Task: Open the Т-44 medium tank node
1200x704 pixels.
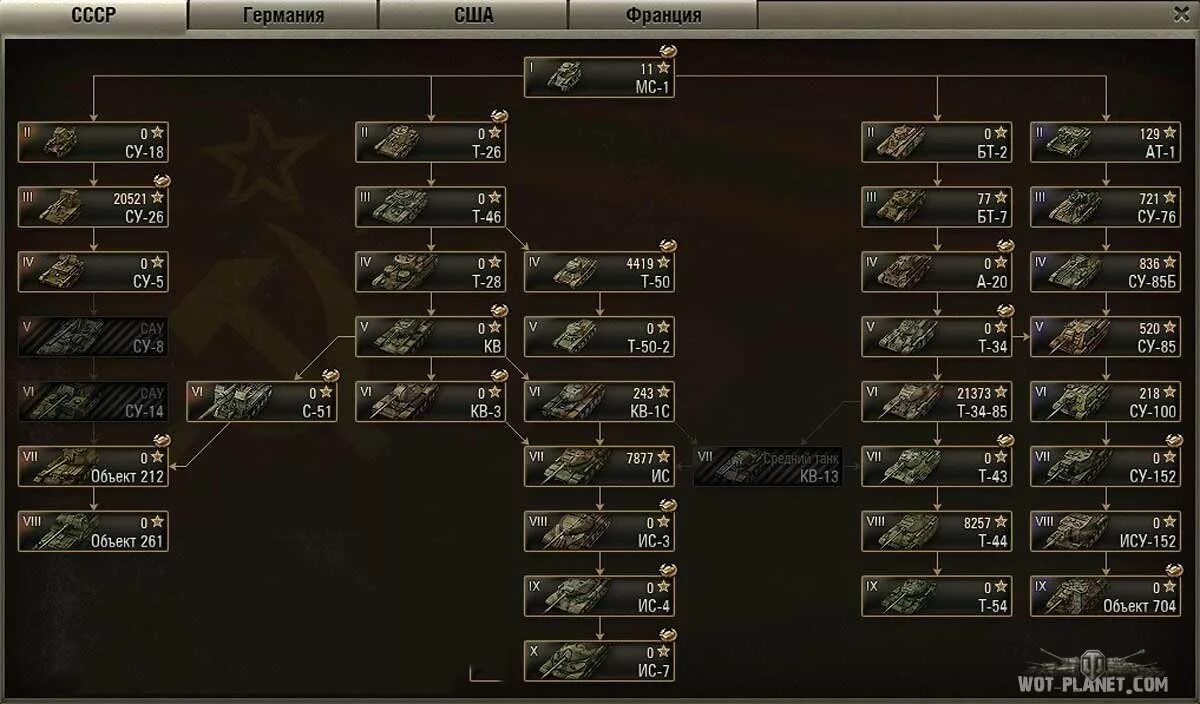Action: (x=937, y=531)
